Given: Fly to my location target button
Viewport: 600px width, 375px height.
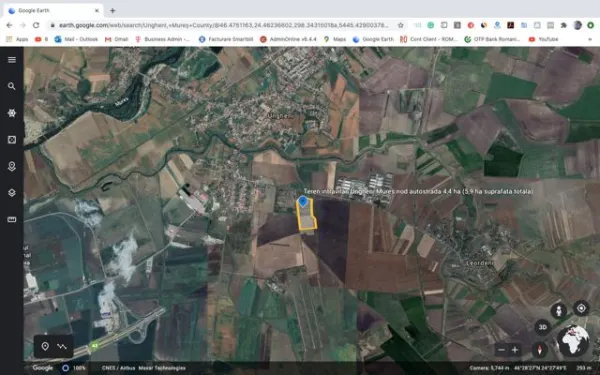Looking at the screenshot, I should (581, 308).
